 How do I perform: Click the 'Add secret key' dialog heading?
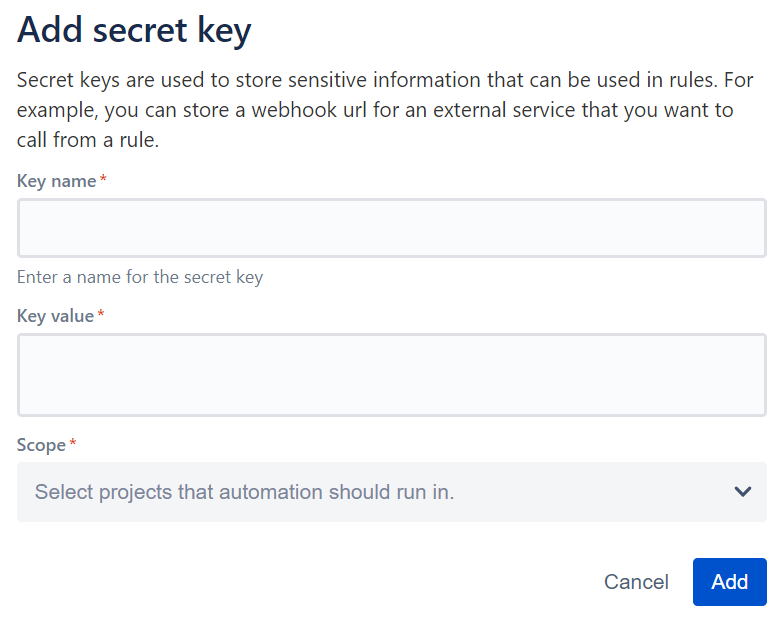pos(134,31)
